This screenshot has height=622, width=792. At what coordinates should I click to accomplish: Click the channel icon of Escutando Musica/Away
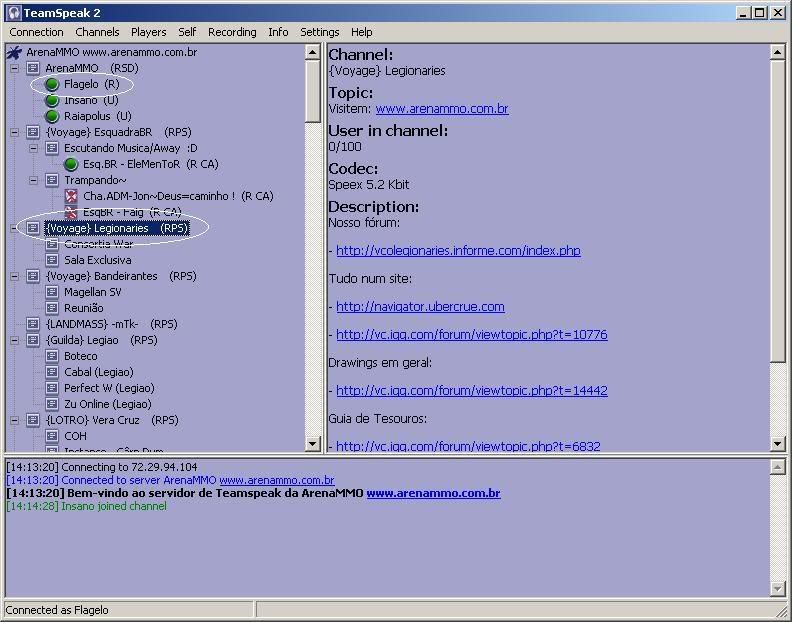point(52,148)
